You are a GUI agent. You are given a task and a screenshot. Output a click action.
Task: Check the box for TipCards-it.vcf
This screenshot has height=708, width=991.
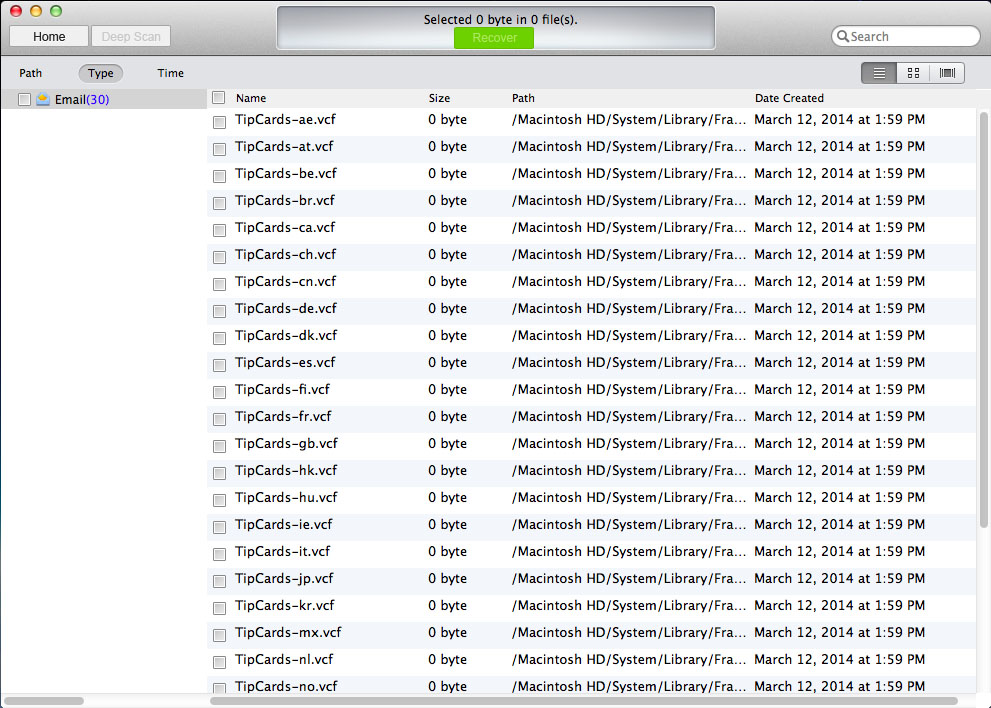[219, 554]
